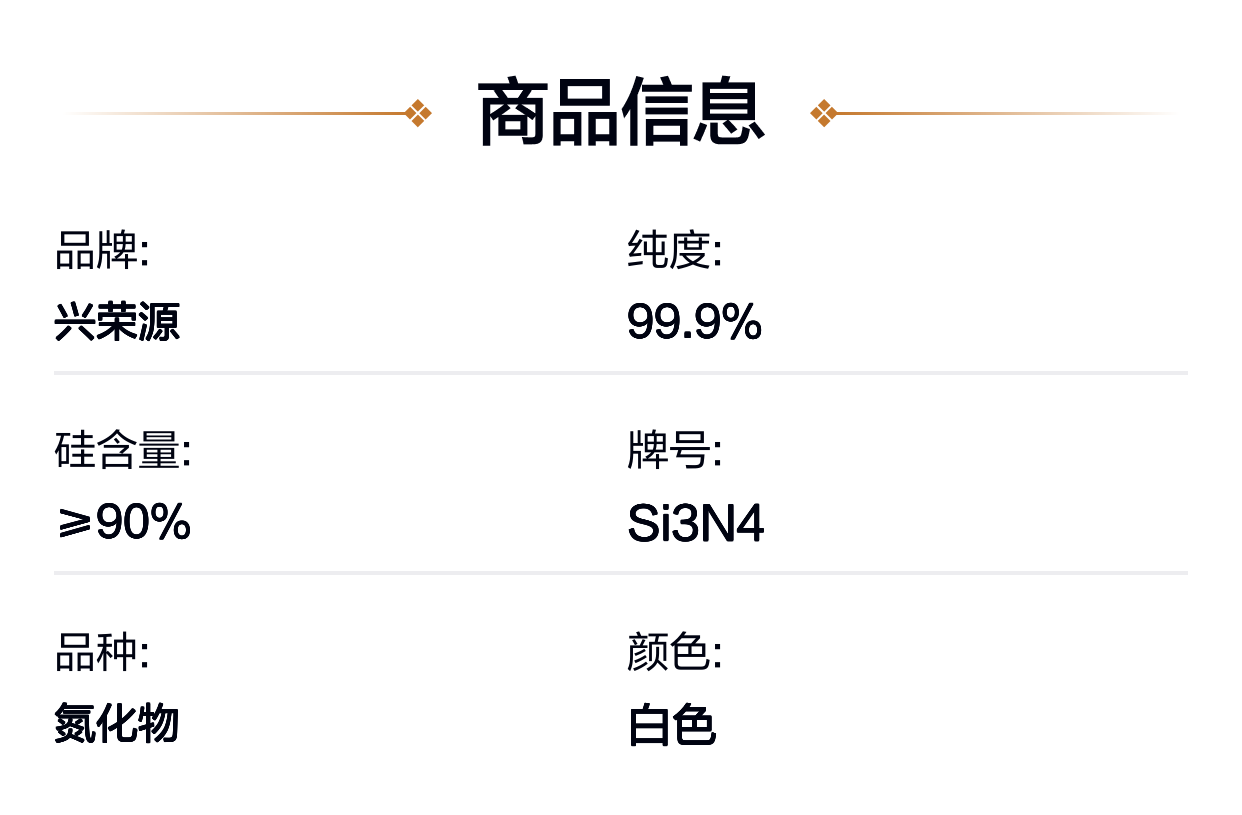Select the 牌号 label
Viewport: 1242px width, 815px height.
[x=674, y=451]
